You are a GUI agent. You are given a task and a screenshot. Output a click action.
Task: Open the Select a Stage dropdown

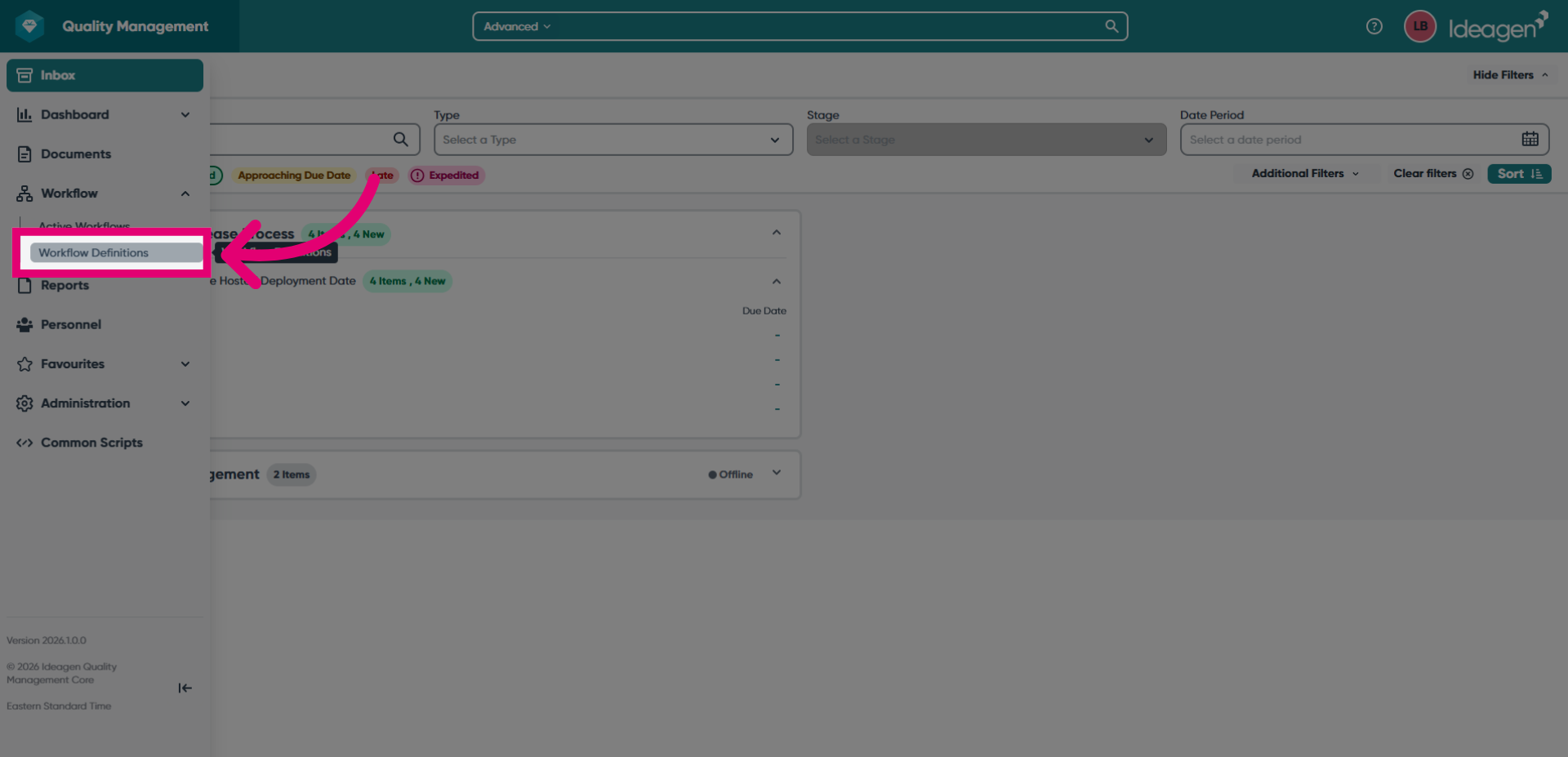[x=987, y=140]
